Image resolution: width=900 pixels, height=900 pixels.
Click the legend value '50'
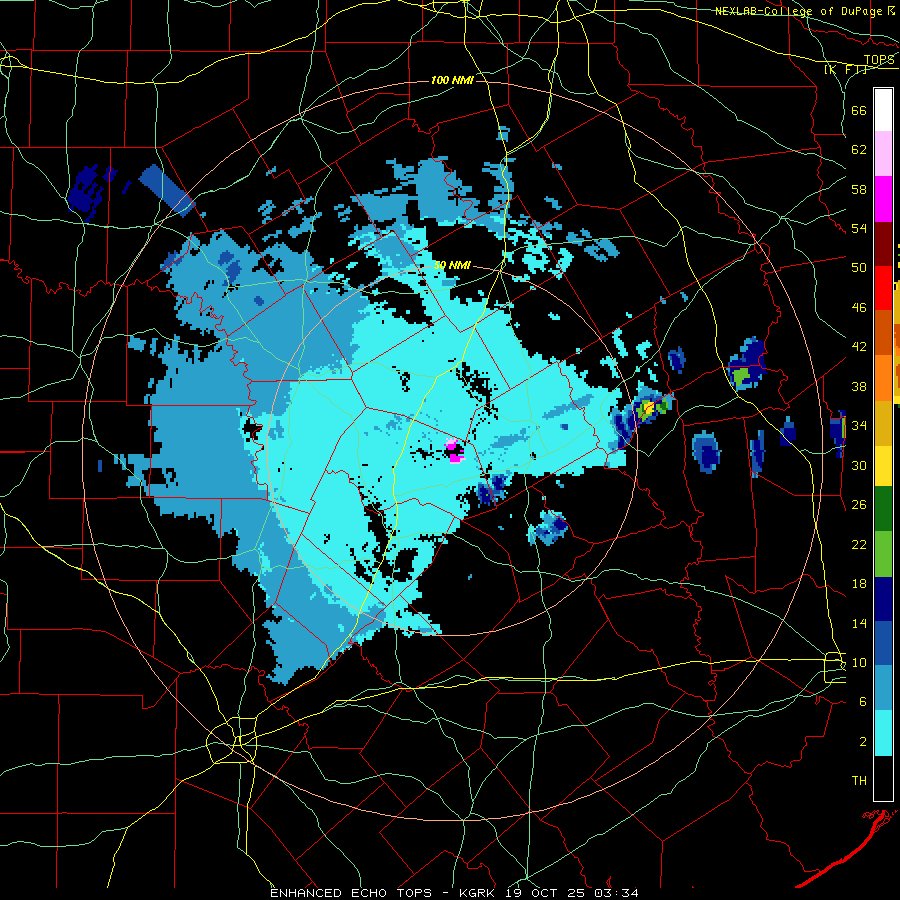pyautogui.click(x=859, y=267)
